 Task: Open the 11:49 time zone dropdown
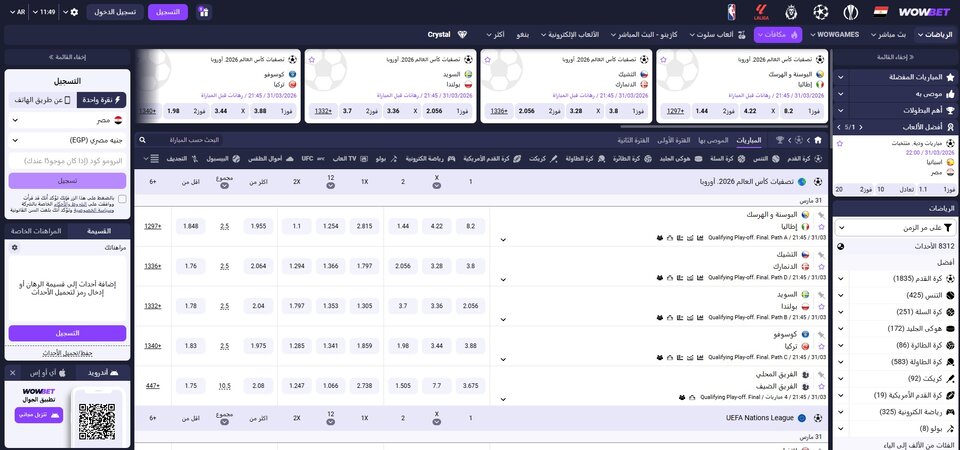click(43, 12)
